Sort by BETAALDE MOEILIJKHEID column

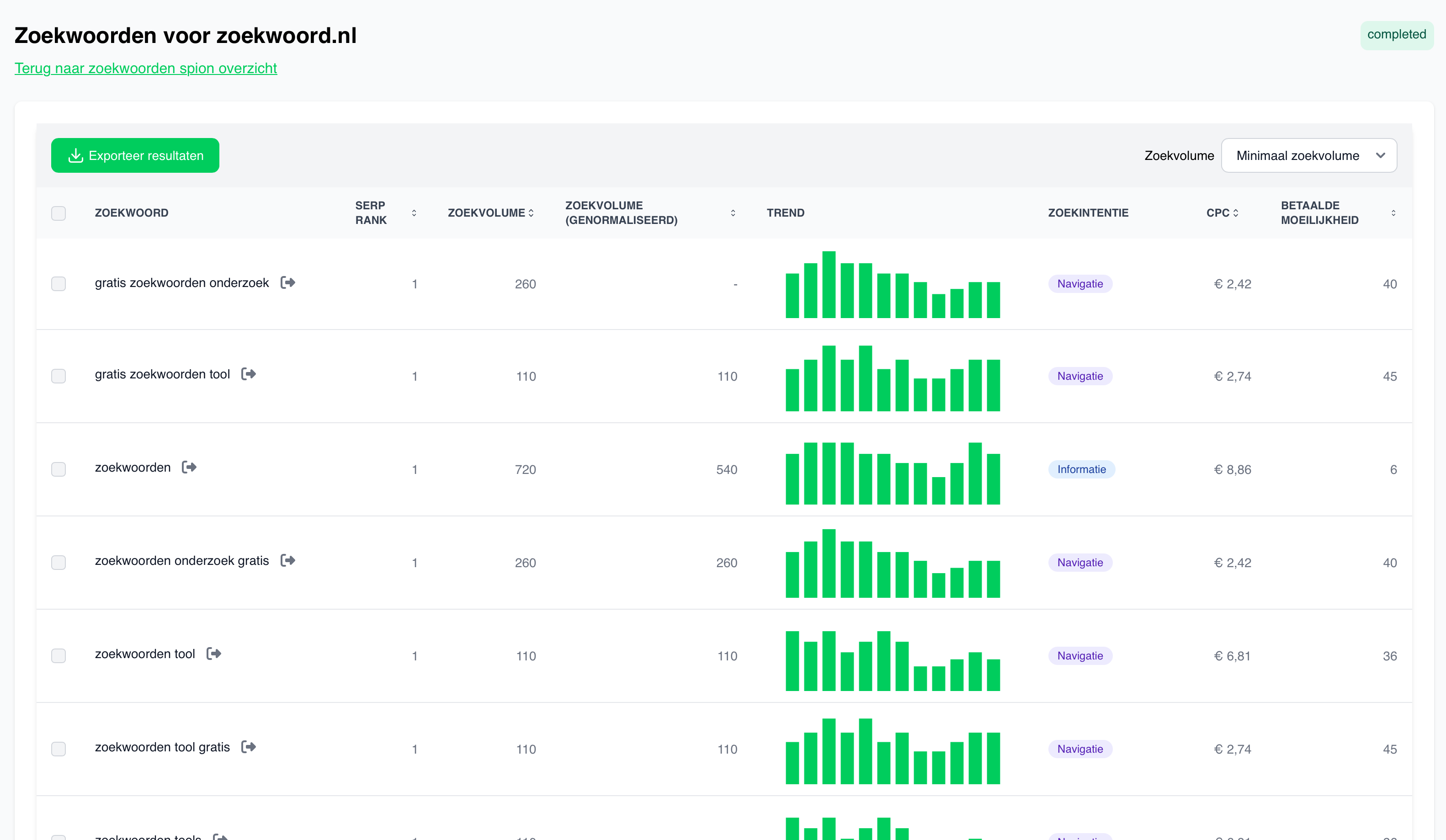click(x=1395, y=213)
